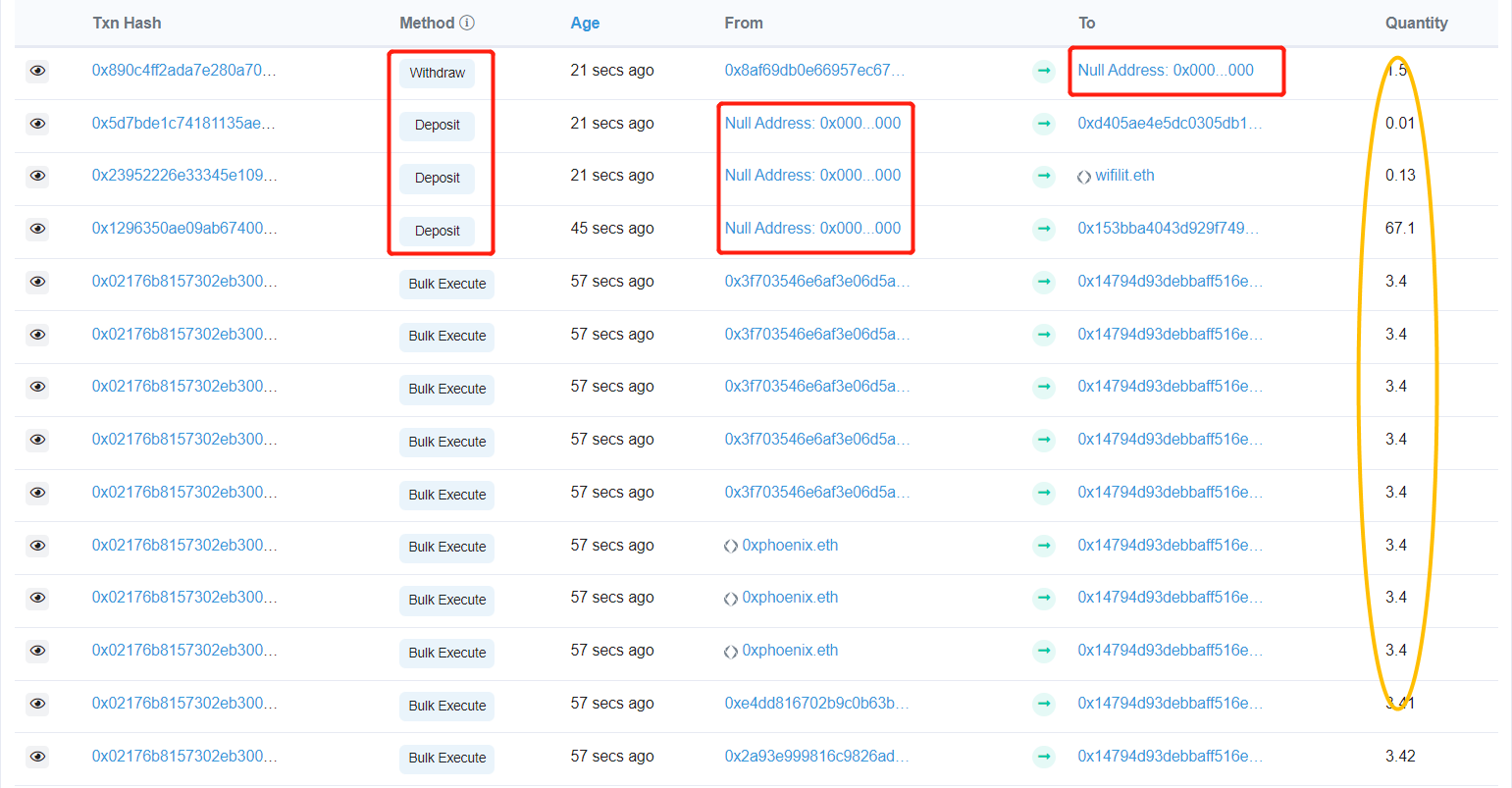
Task: Click the Withdraw method badge
Action: click(x=437, y=73)
